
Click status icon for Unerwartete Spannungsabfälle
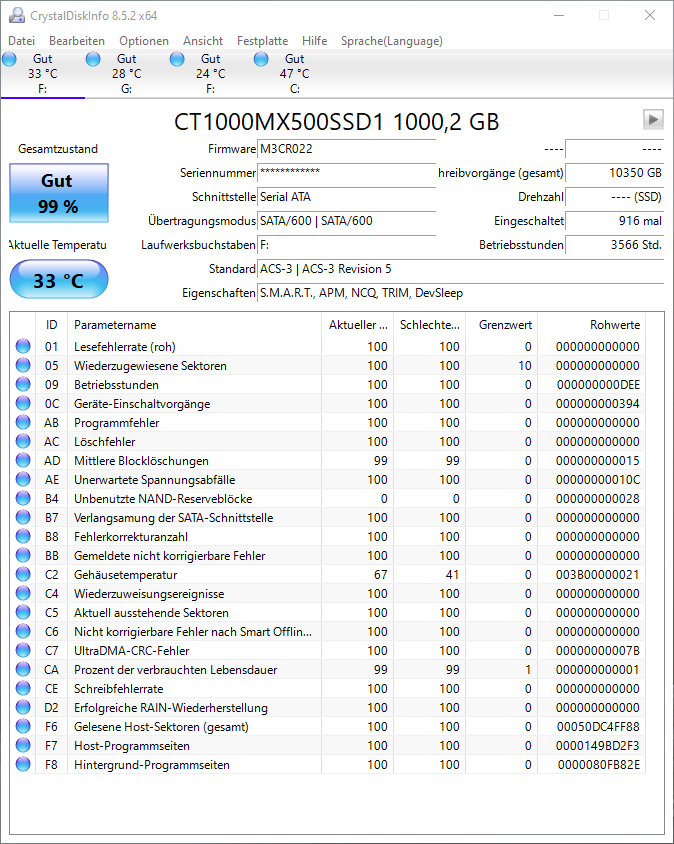pyautogui.click(x=23, y=479)
